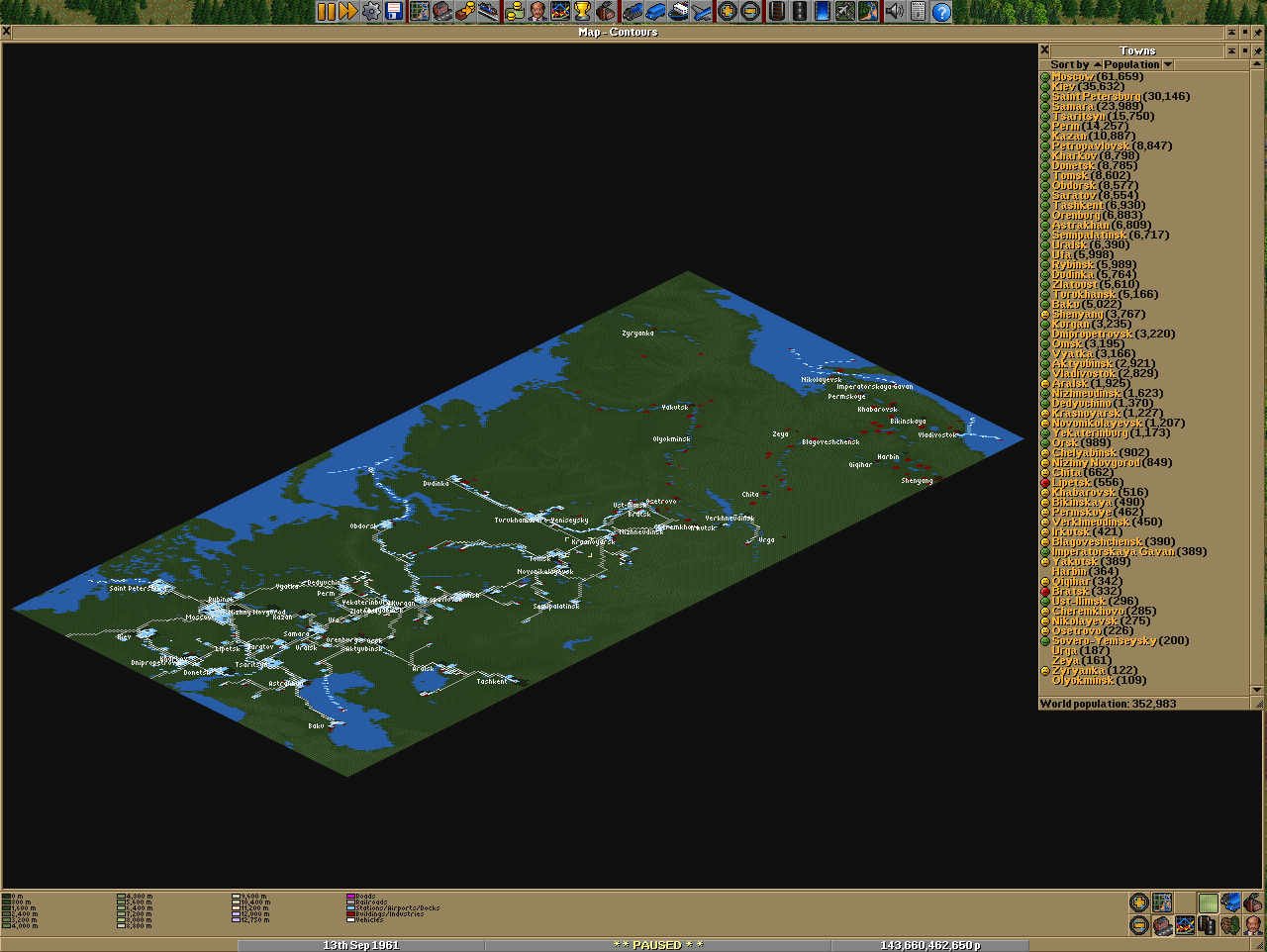Click the Towns list scrollbar down arrow

[1258, 691]
